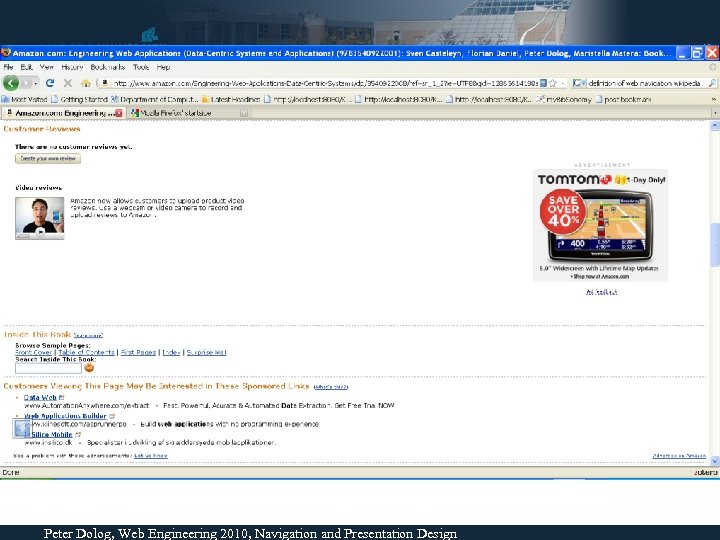Viewport: 720px width, 540px height.
Task: Open the Table of Contents link
Action: pos(86,352)
